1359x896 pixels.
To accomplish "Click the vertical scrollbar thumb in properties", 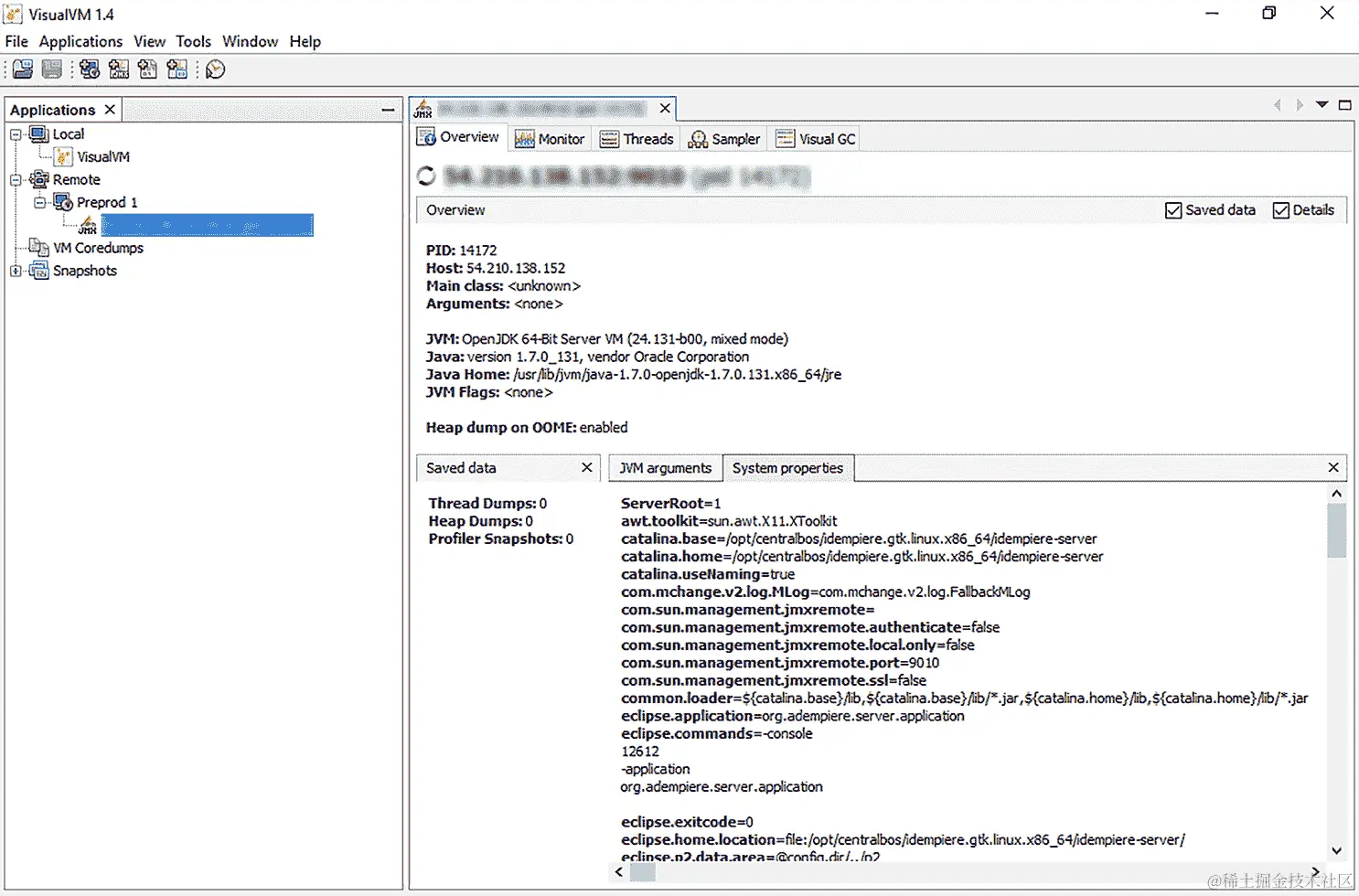I will [x=1336, y=530].
